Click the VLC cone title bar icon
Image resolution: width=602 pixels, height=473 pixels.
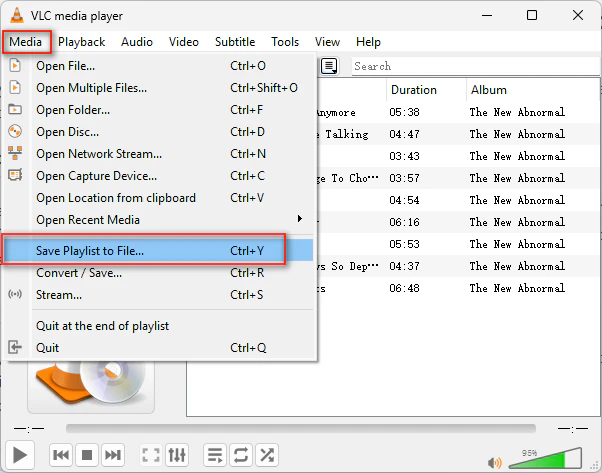tap(17, 15)
